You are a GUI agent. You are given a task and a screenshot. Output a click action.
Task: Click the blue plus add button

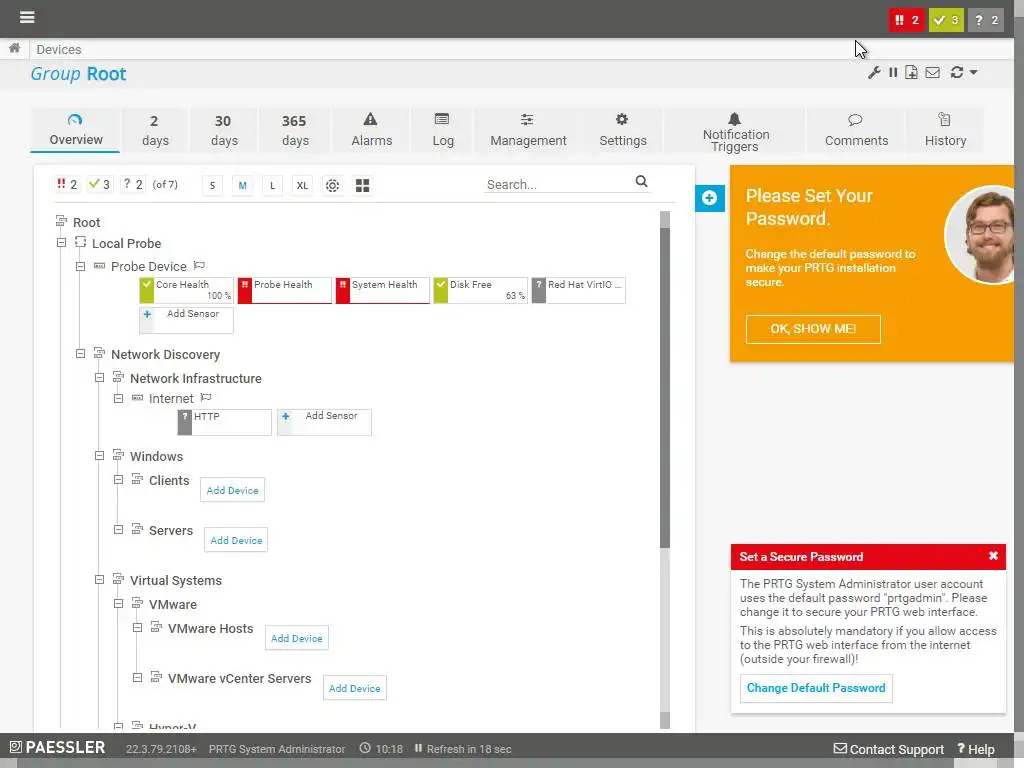[710, 198]
